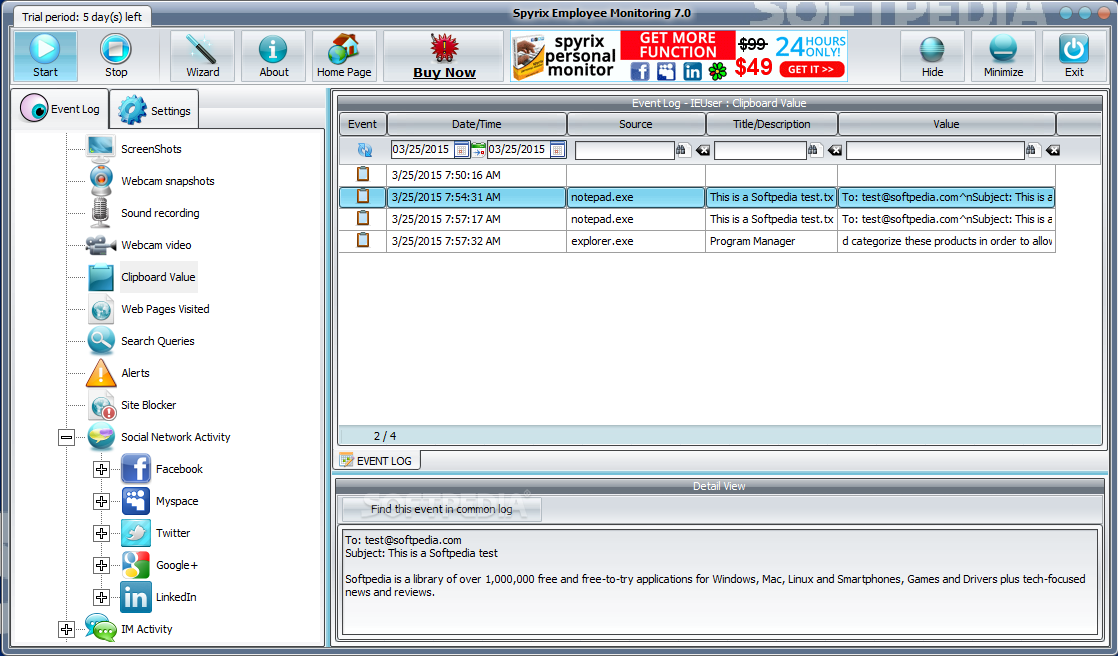
Task: Select Alerts in the tree
Action: click(x=135, y=374)
